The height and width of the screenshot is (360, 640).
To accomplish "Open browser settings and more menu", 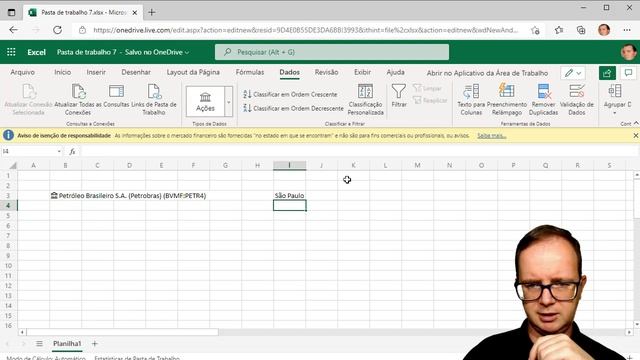I will coord(627,30).
